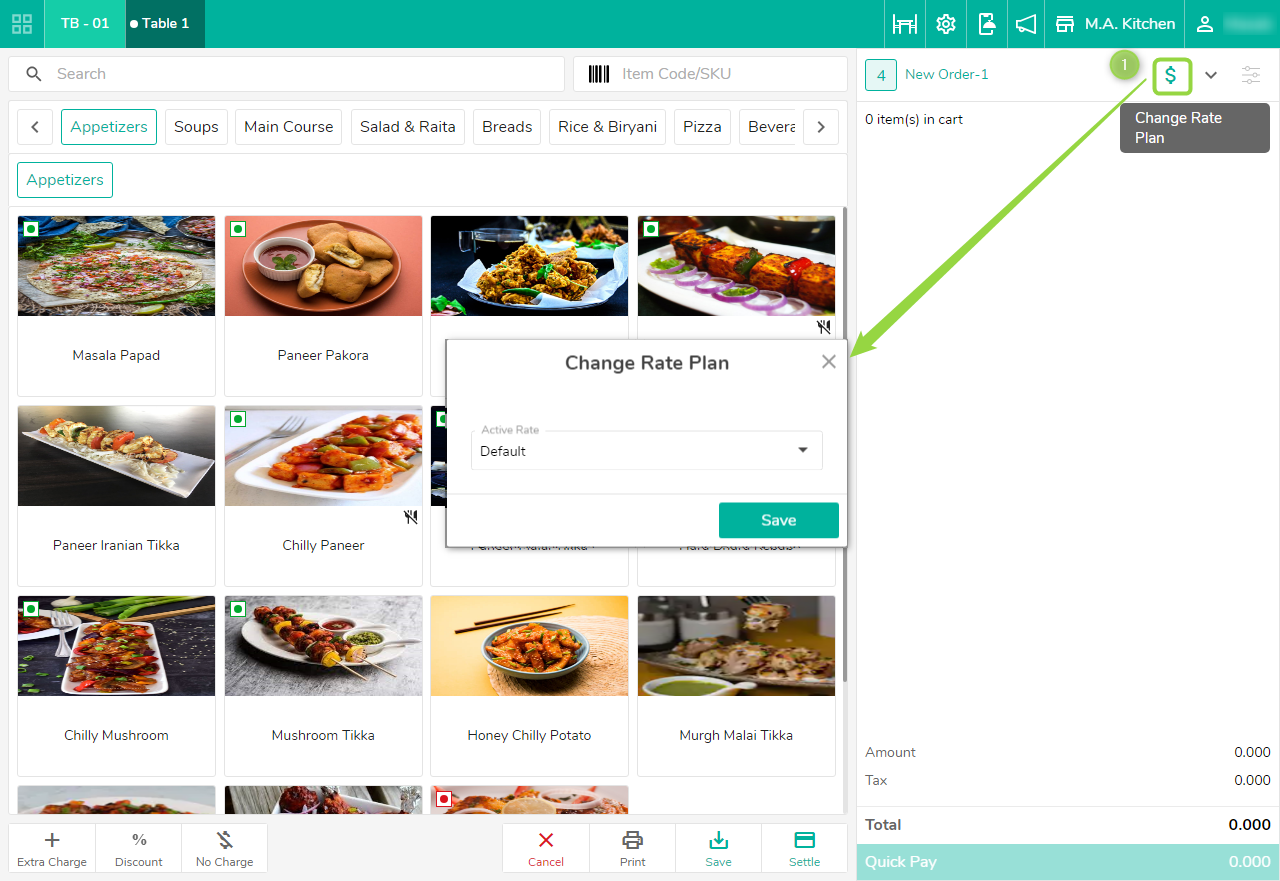Click the New Order-1 label

coord(947,74)
